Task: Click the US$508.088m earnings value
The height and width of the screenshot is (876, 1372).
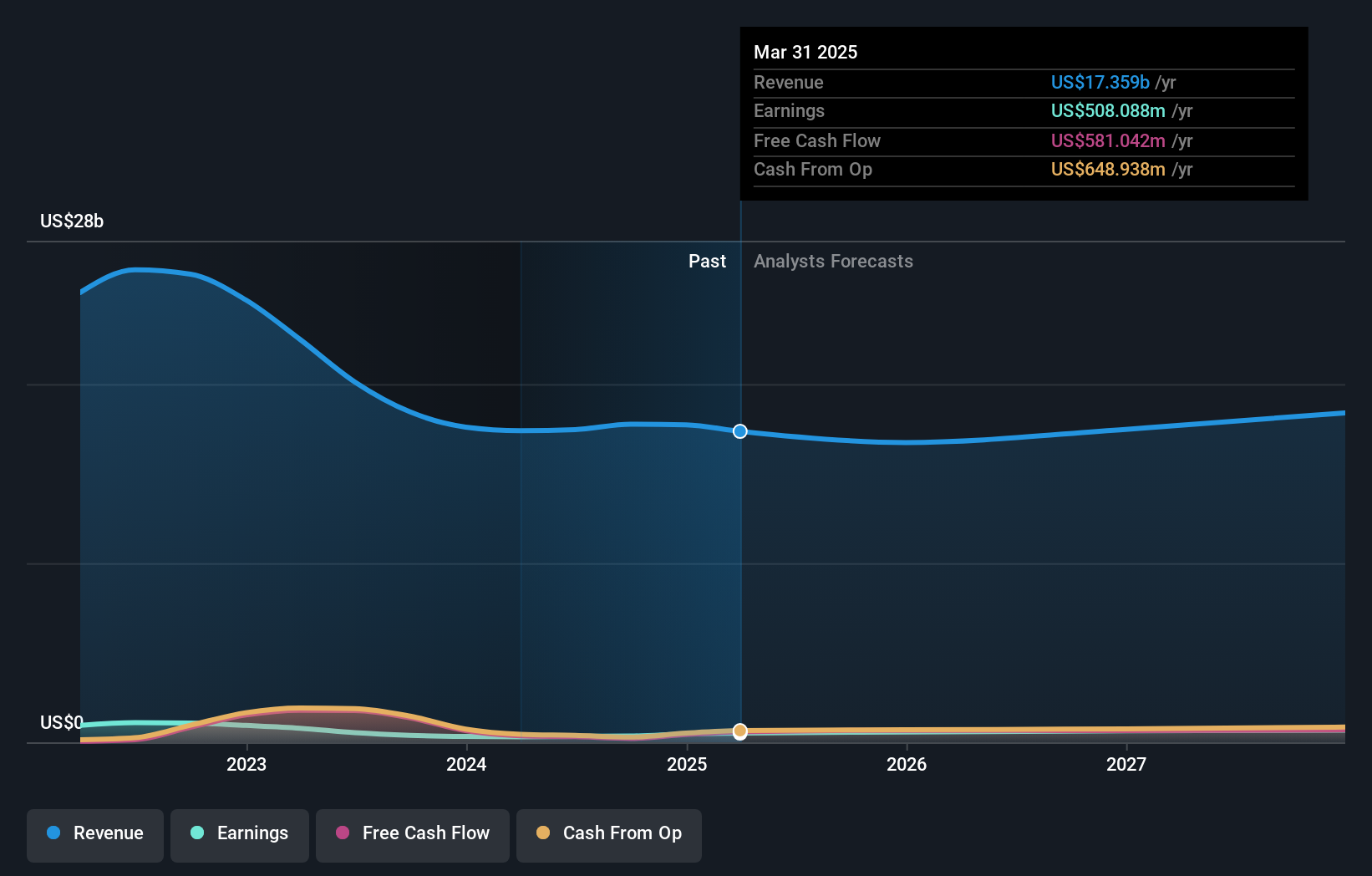Action: [x=1108, y=110]
